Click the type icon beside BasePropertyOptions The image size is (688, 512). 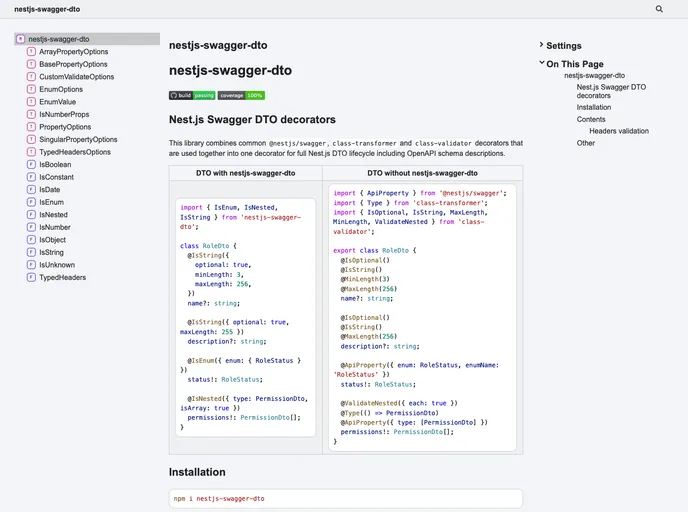click(x=31, y=64)
